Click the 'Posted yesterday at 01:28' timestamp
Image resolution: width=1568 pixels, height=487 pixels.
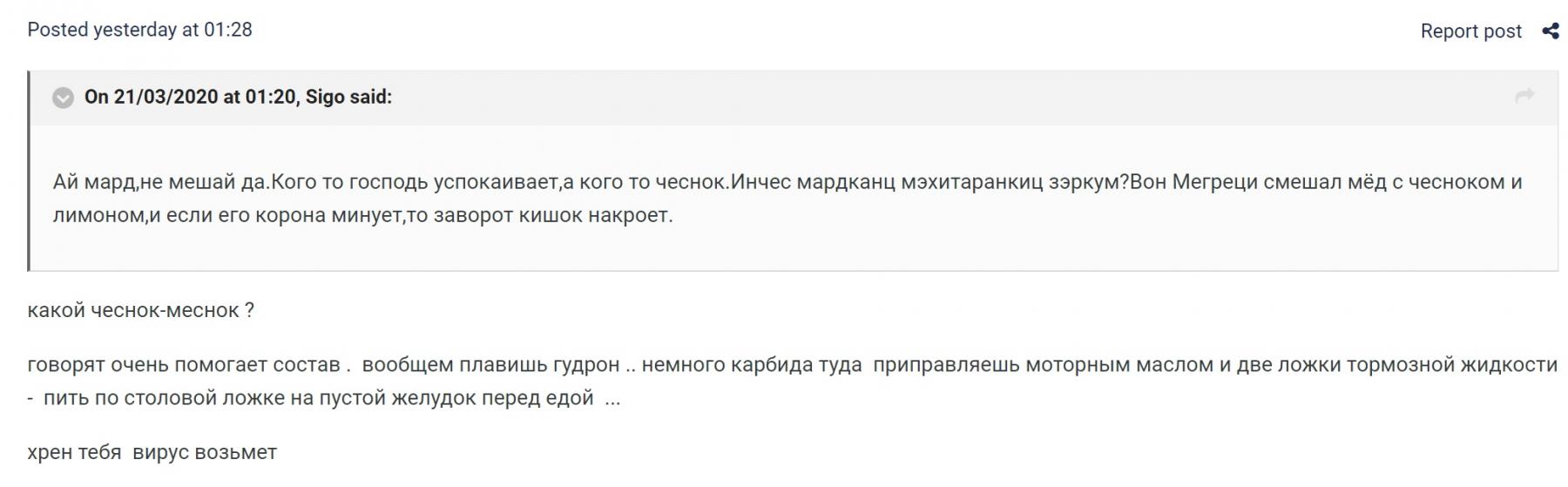pos(139,30)
